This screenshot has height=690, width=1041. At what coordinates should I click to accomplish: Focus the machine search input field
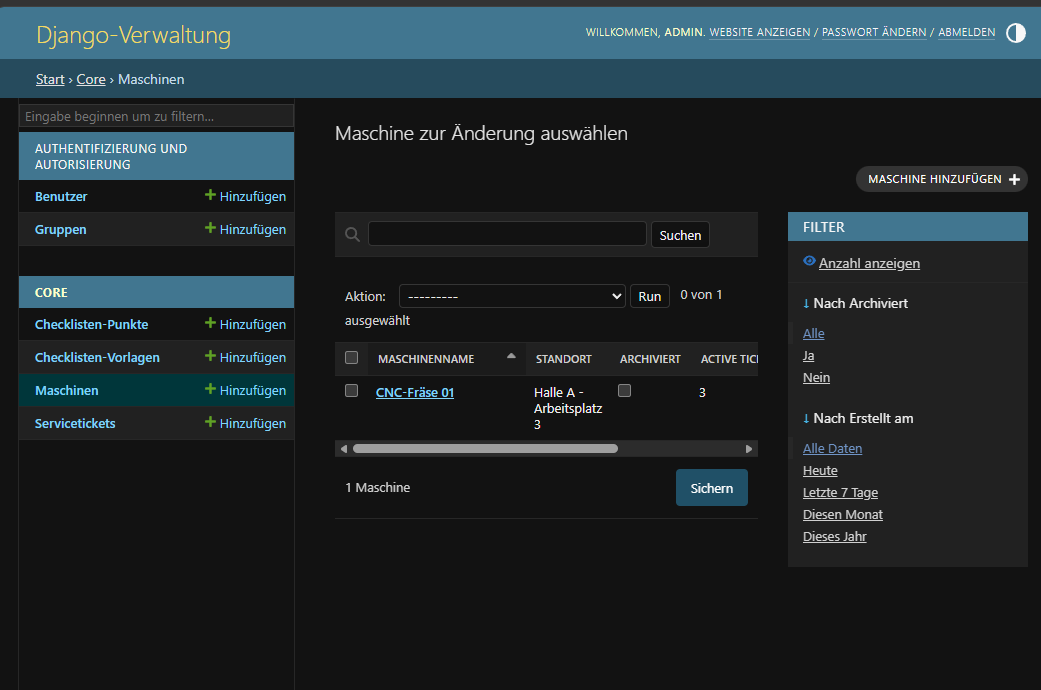(x=507, y=234)
